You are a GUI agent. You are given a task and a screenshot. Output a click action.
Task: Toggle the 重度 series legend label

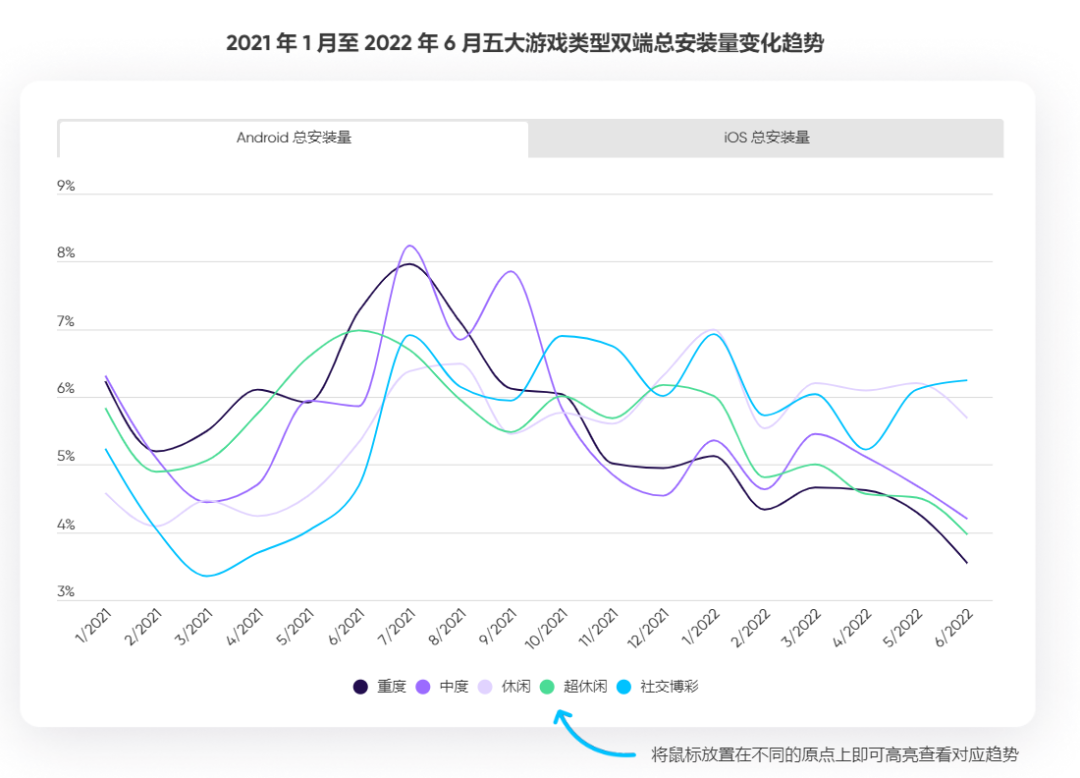[391, 687]
